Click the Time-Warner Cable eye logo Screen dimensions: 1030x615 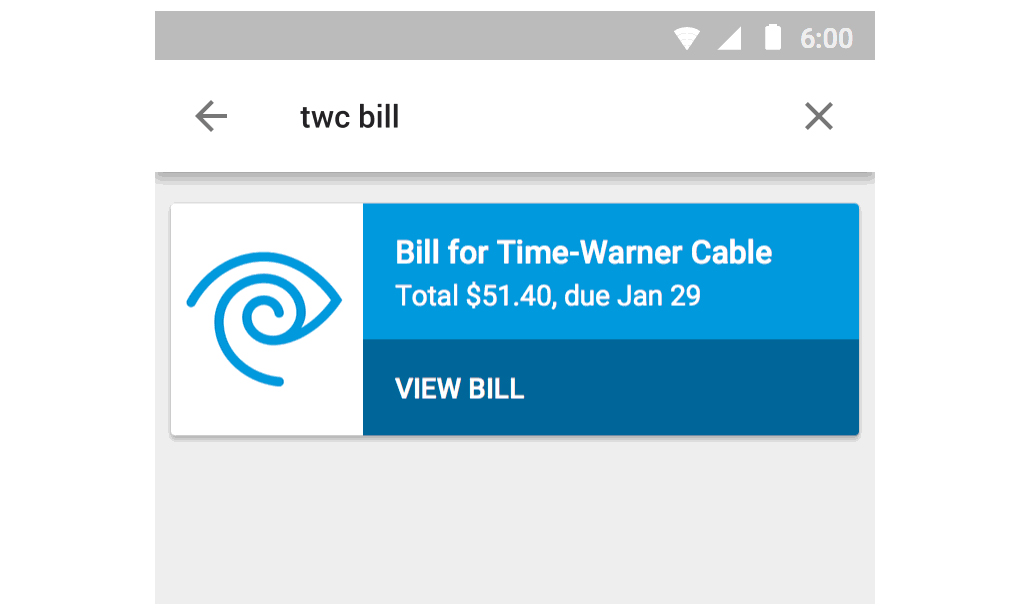[264, 318]
